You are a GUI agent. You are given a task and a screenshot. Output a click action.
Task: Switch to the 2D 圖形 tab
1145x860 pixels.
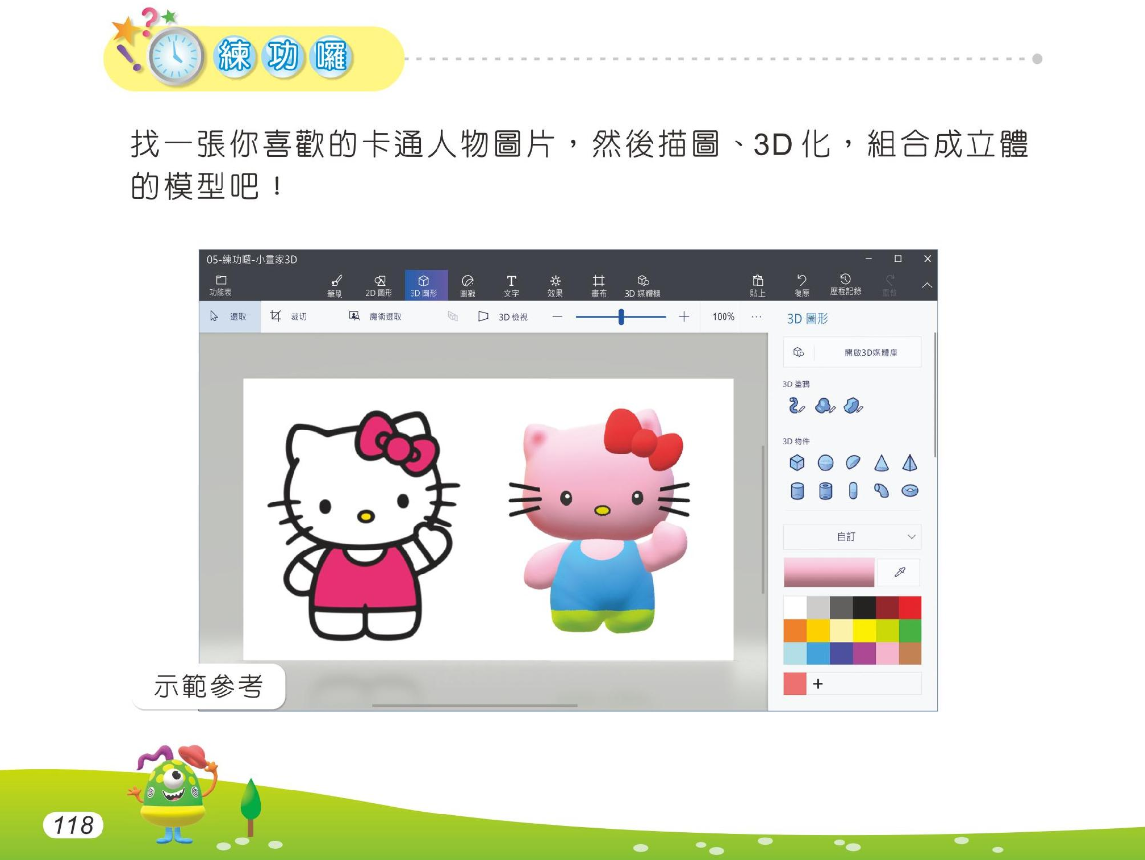379,285
